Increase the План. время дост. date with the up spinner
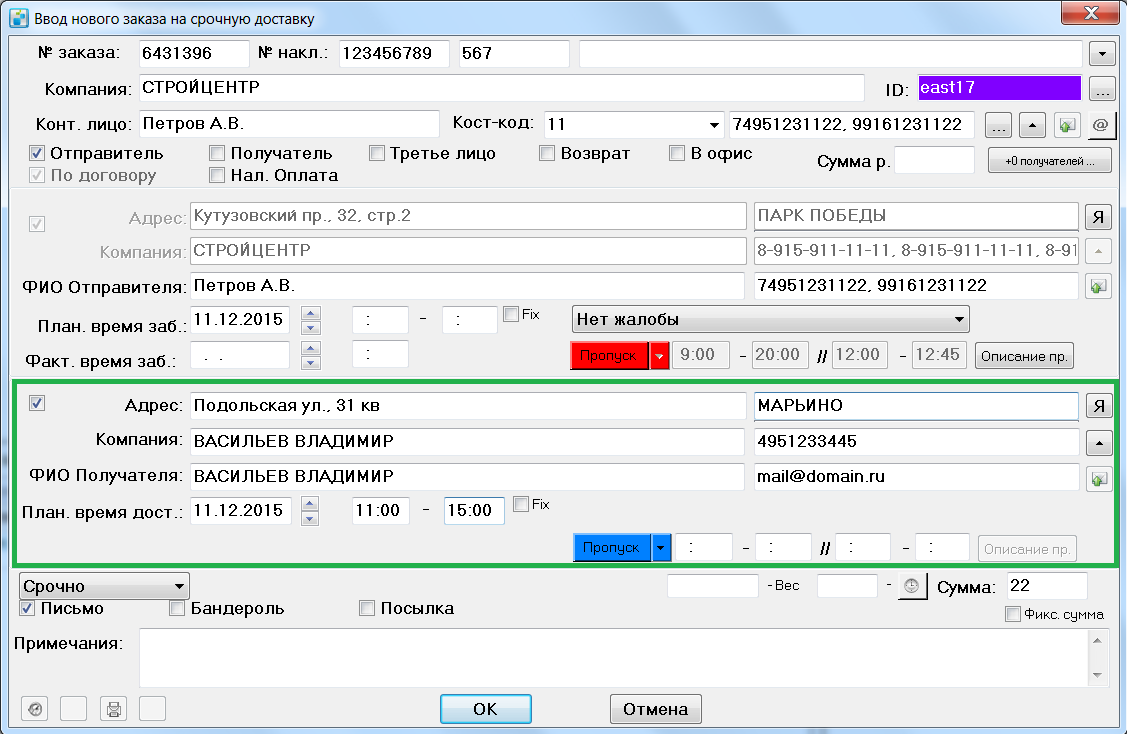1127x734 pixels. coord(310,504)
